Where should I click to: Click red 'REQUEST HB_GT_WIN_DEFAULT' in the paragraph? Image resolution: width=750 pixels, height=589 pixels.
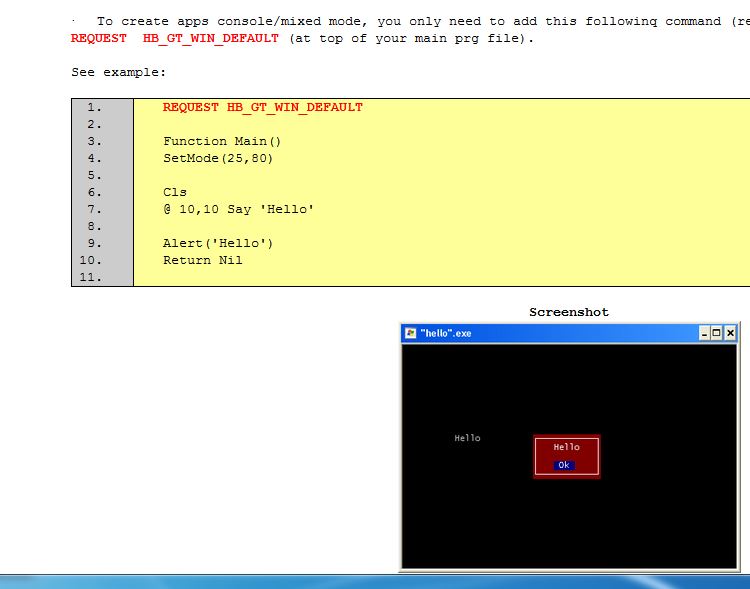tap(175, 38)
